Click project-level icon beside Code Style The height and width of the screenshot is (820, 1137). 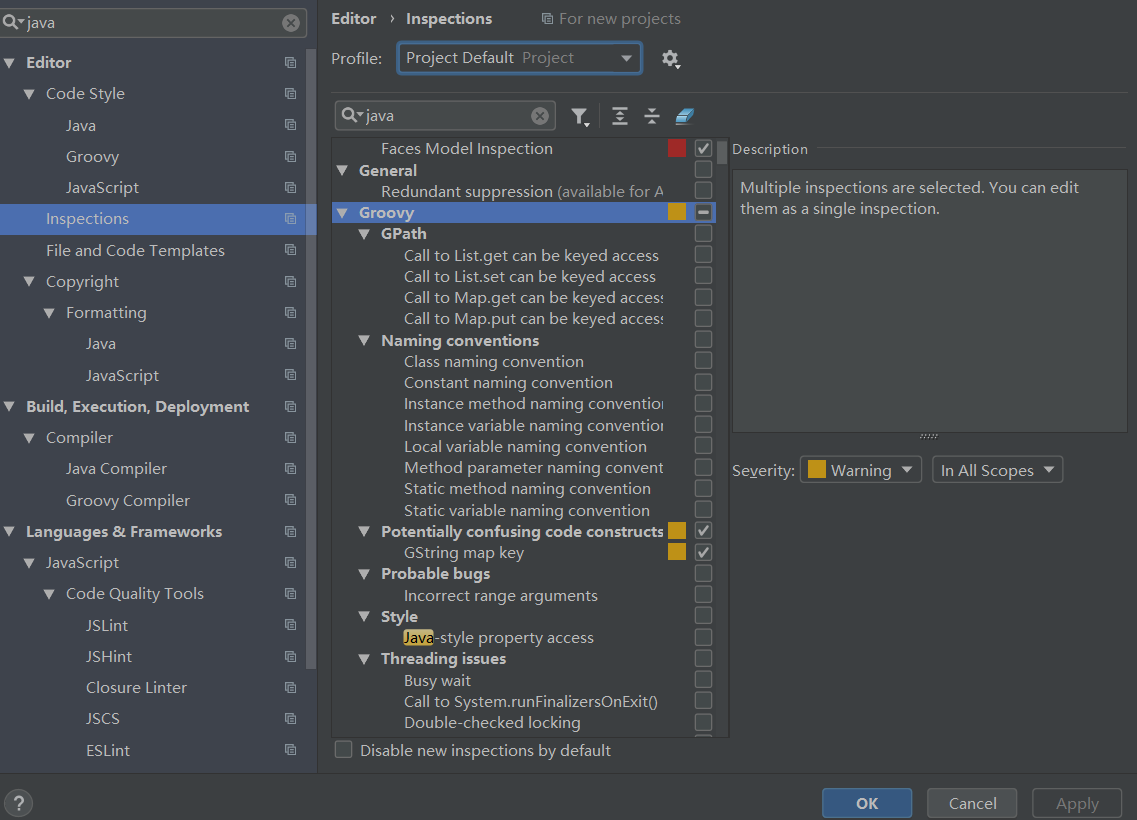(x=291, y=94)
